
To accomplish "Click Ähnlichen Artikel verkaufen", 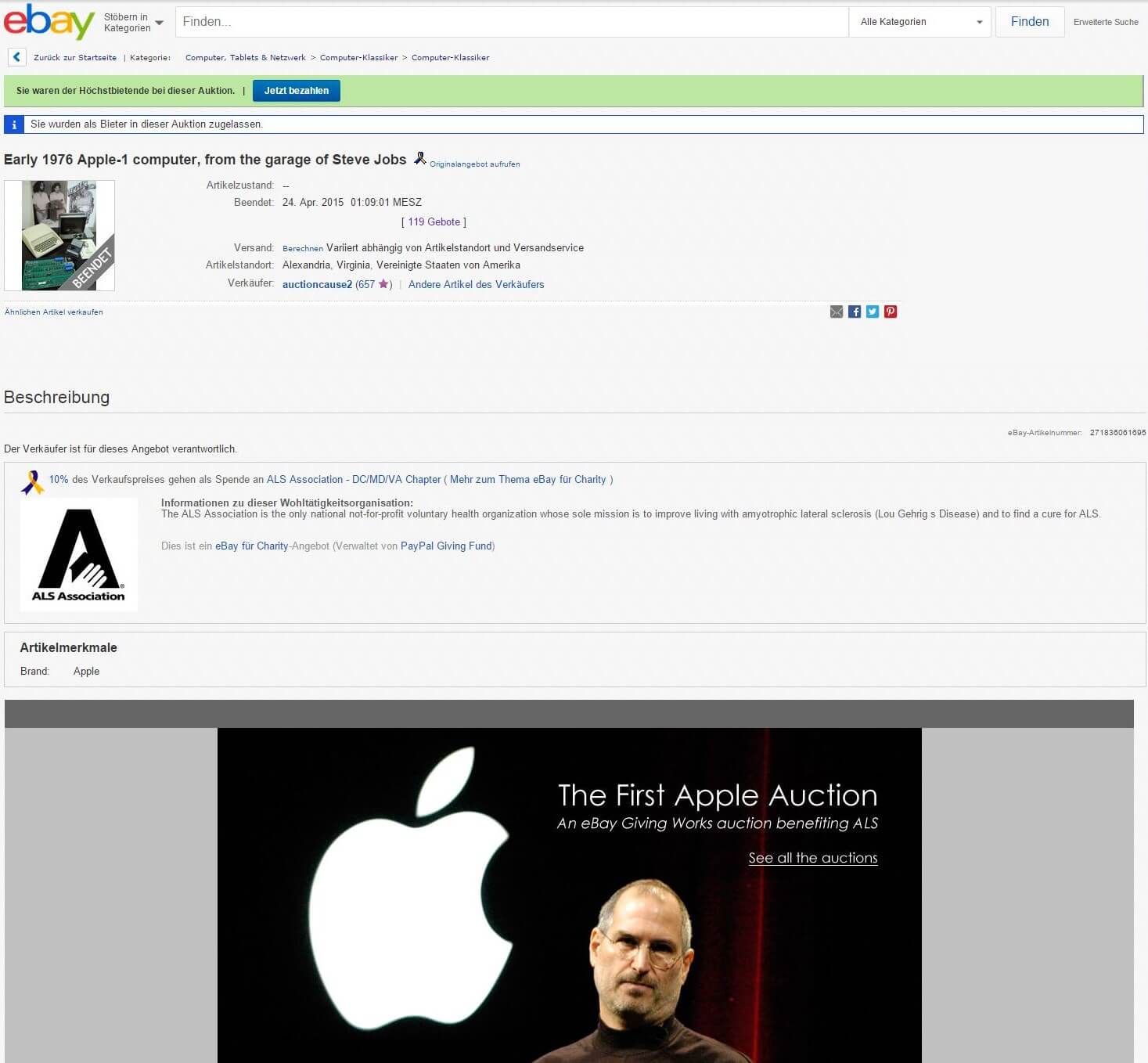I will tap(54, 312).
